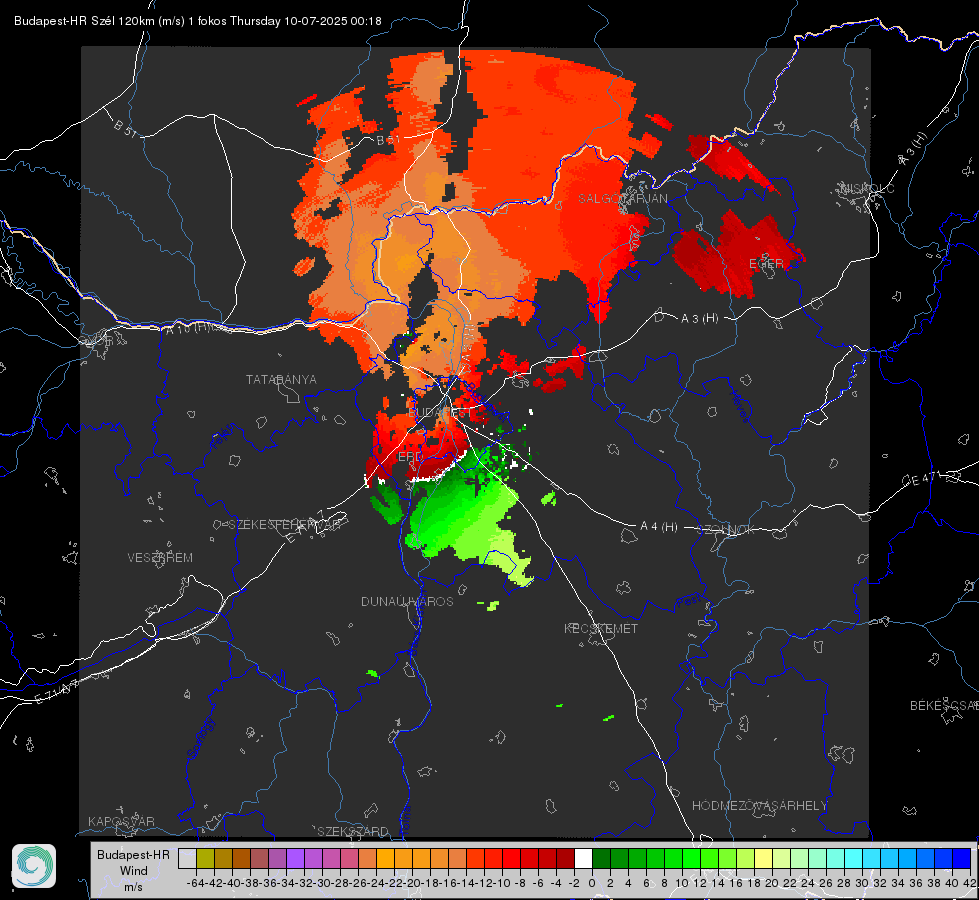Select the KECSKEMÉT city label
Image resolution: width=979 pixels, height=900 pixels.
(x=601, y=628)
